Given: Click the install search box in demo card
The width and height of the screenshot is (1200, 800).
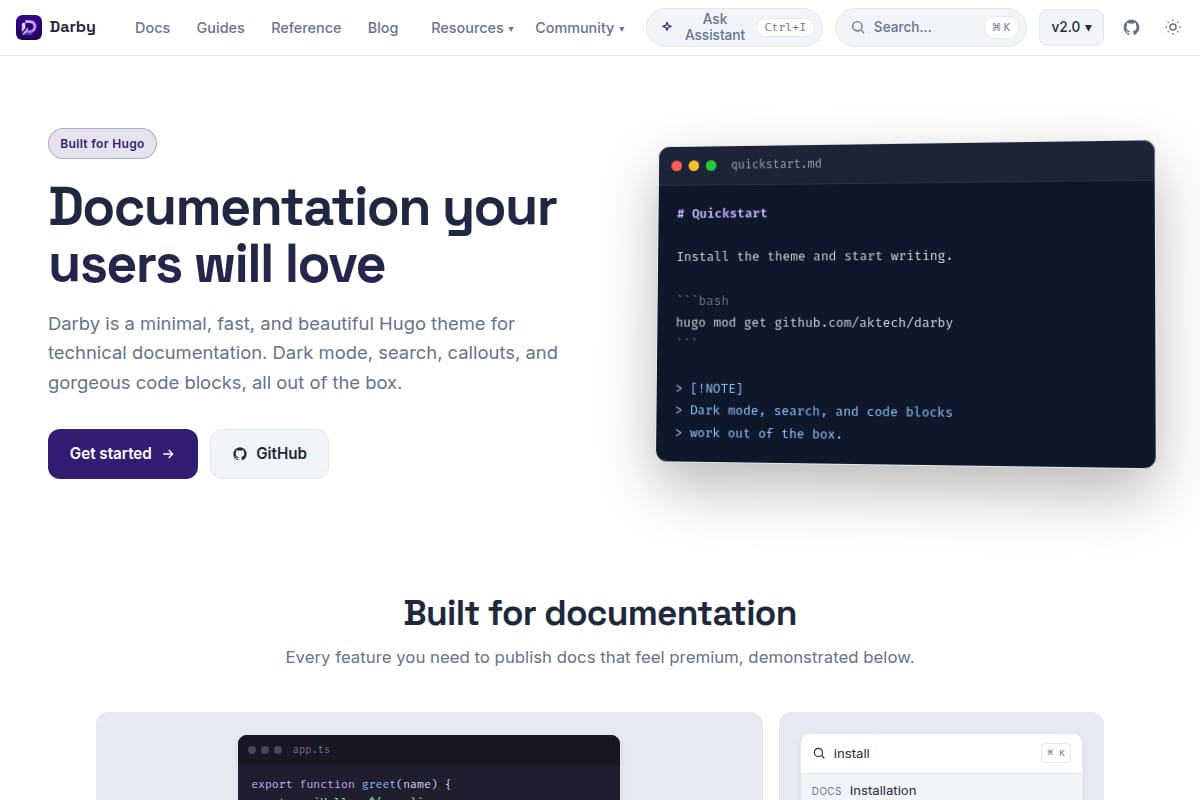Looking at the screenshot, I should (941, 753).
